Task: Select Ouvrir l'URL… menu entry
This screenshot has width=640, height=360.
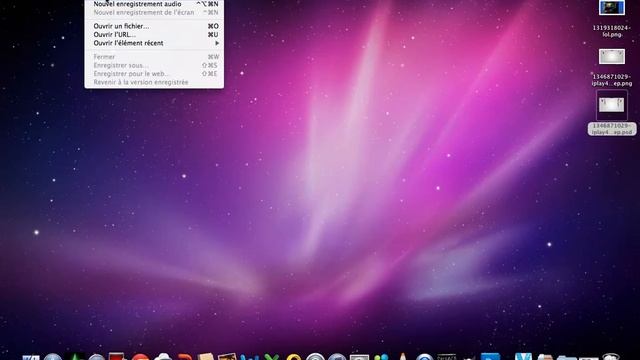Action: coord(154,34)
